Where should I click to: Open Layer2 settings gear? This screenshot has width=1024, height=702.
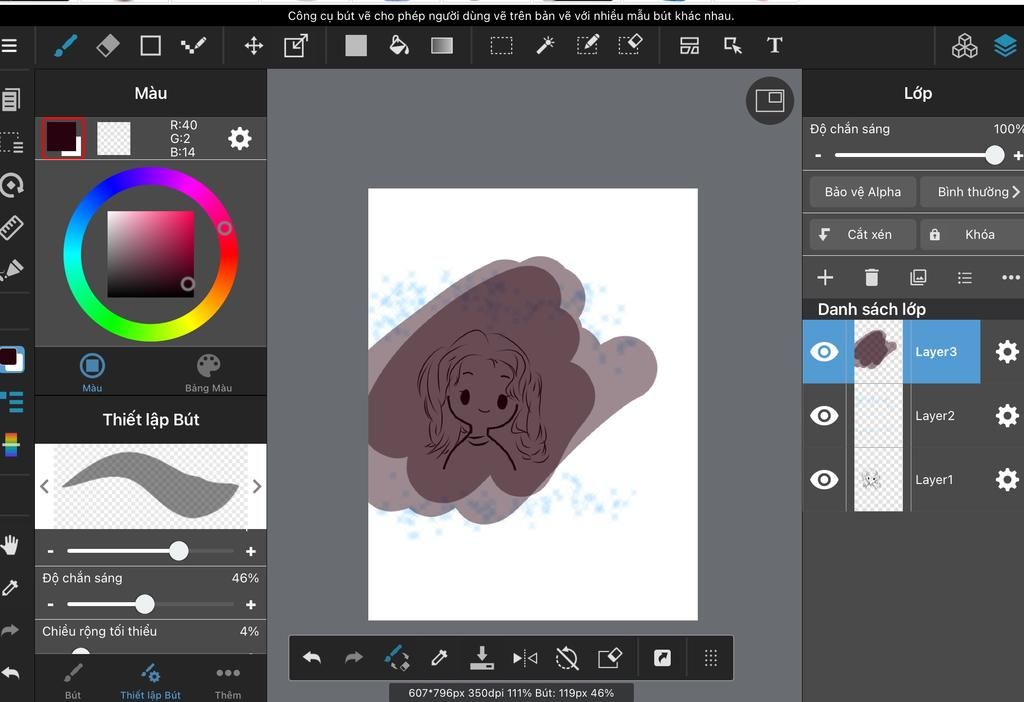coord(1007,415)
